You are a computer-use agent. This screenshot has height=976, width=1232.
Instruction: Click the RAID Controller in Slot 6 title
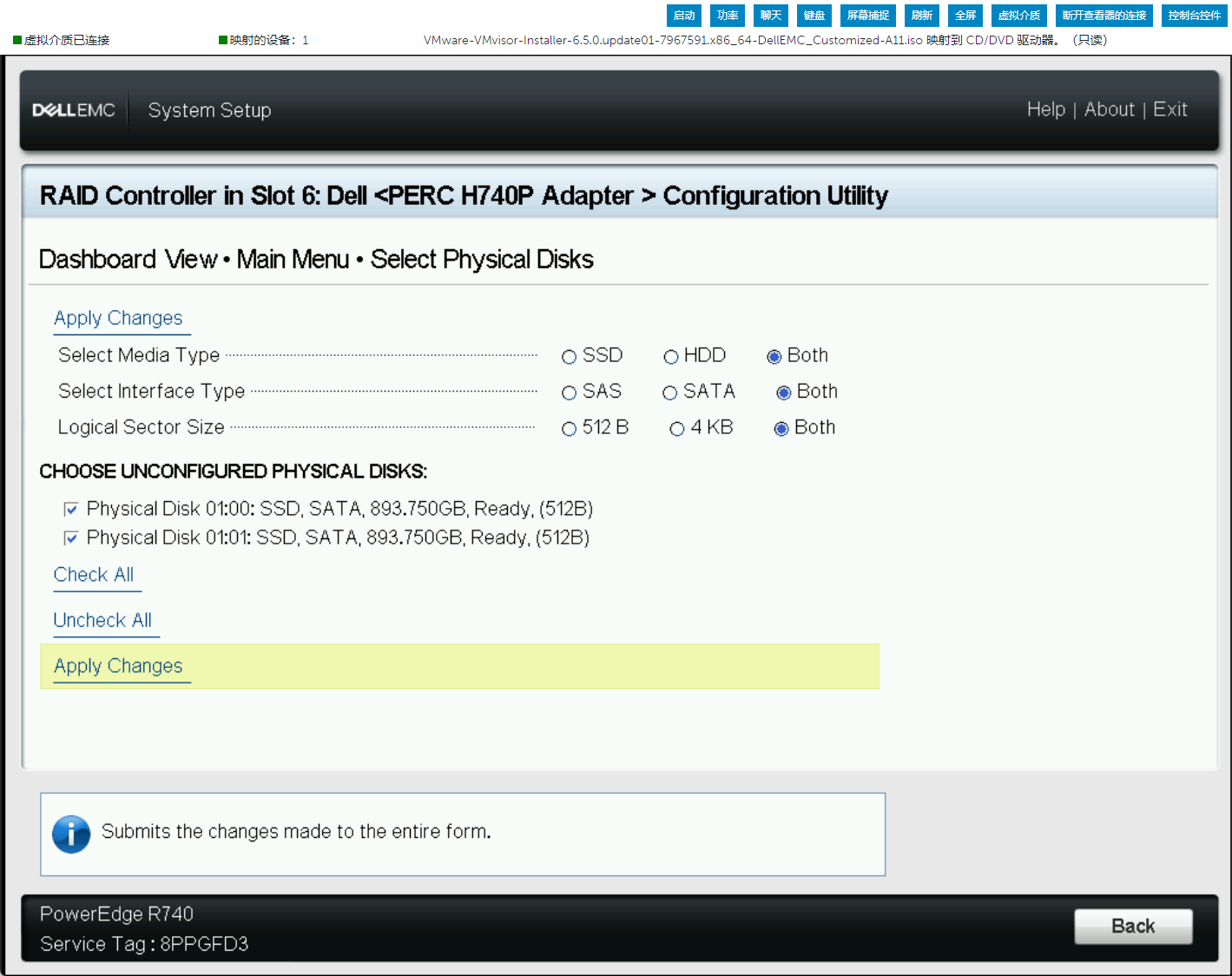[464, 195]
